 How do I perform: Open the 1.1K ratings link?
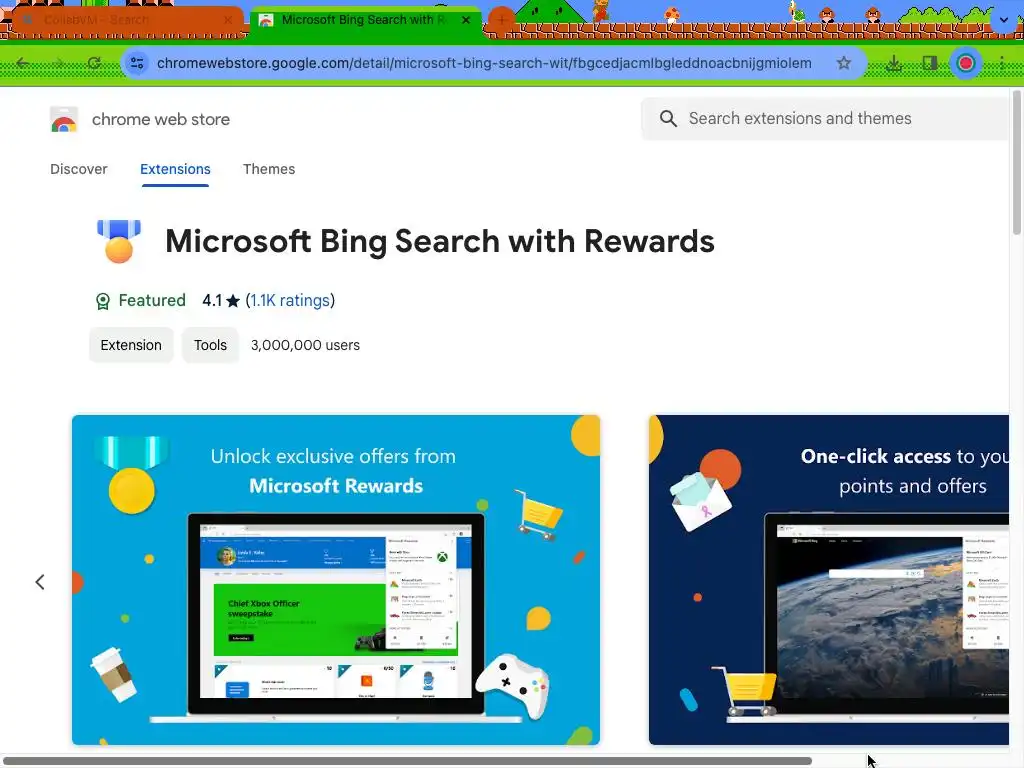(x=290, y=300)
